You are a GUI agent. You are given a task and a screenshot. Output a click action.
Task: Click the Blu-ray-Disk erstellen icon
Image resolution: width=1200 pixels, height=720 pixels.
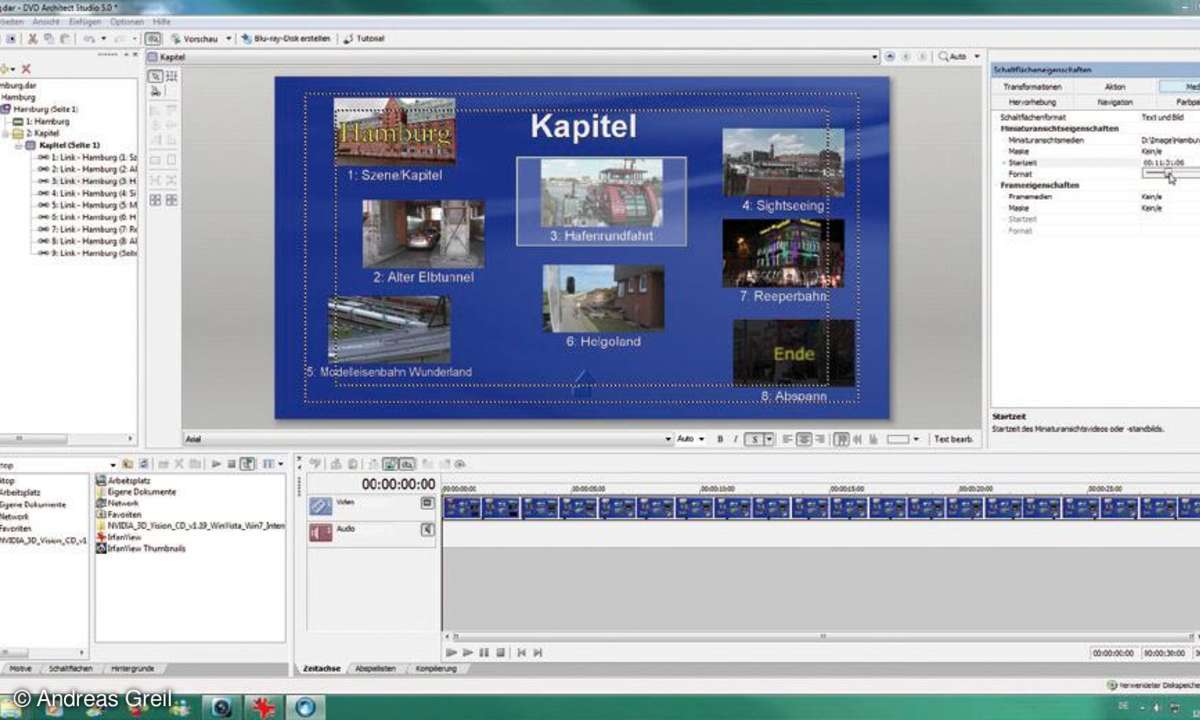pos(245,39)
